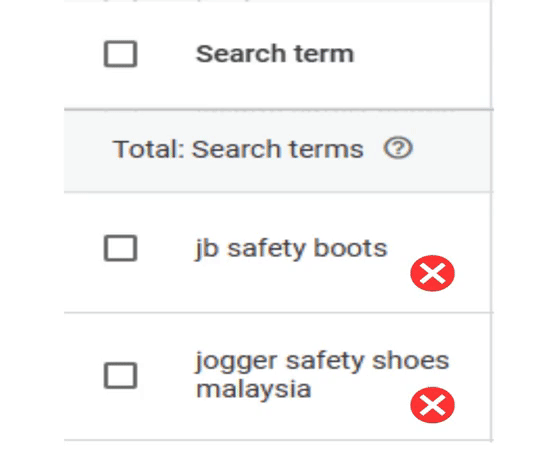Click the word Total in the summary row
Image resolution: width=560 pixels, height=450 pixels.
tap(148, 149)
